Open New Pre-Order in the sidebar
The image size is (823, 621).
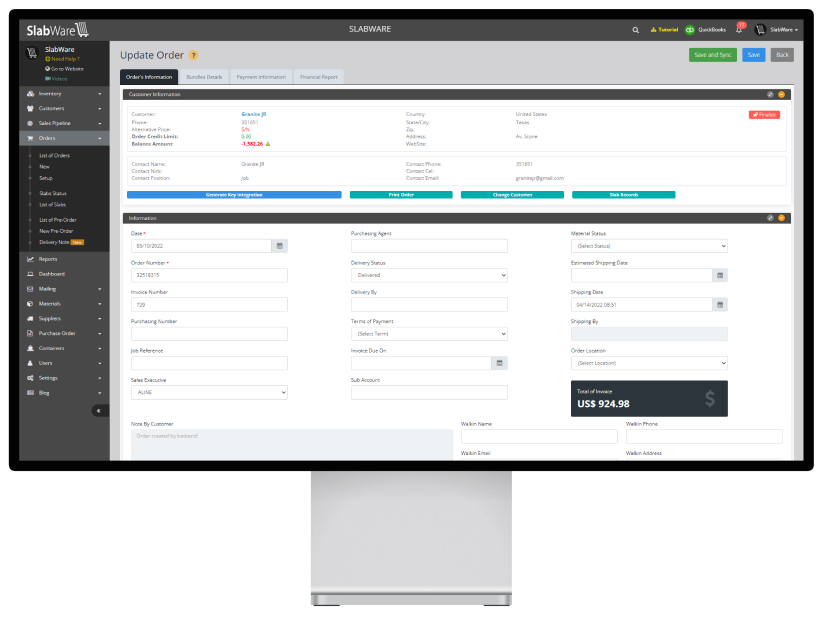[56, 231]
